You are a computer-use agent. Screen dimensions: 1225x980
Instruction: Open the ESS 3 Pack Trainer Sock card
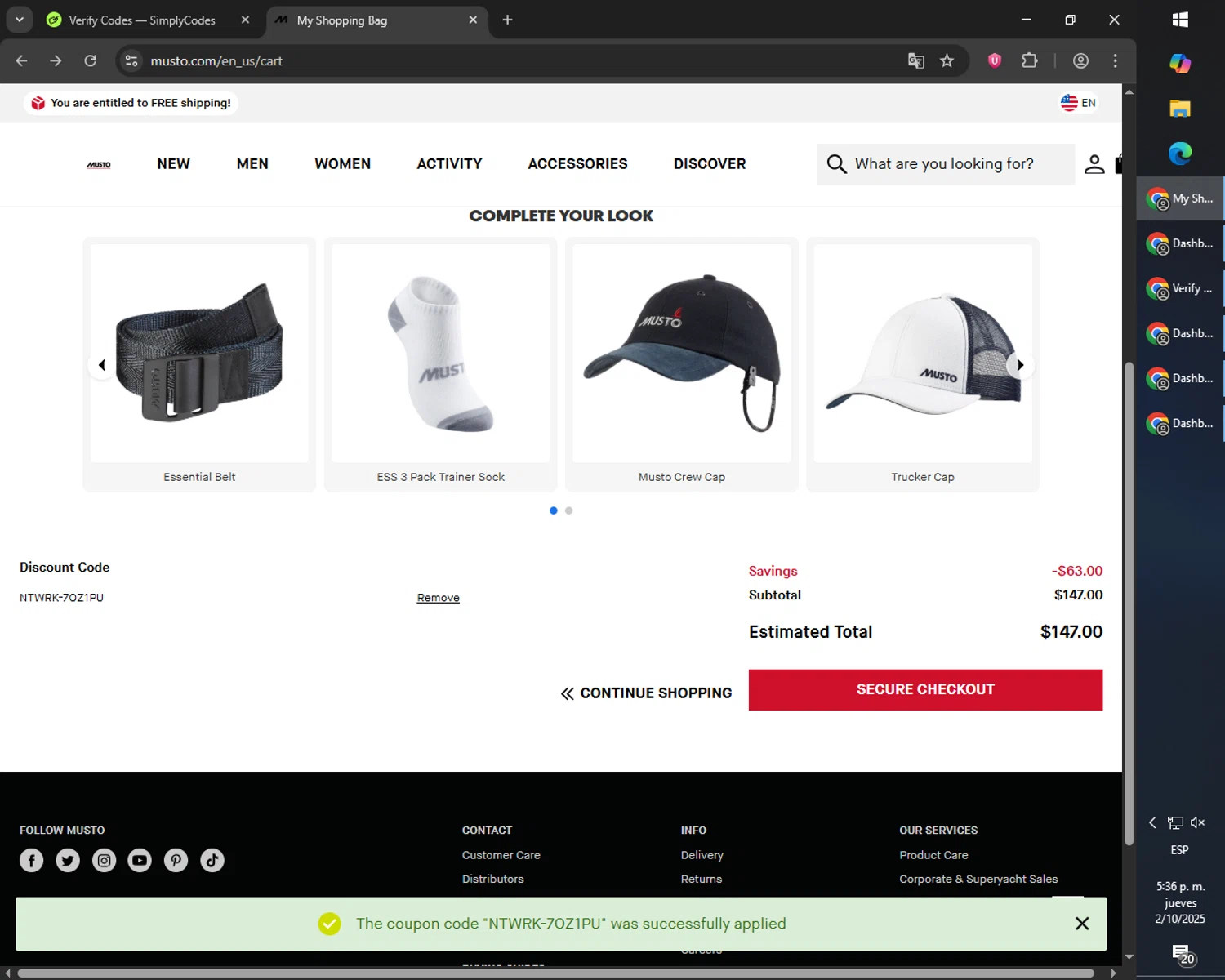click(441, 365)
